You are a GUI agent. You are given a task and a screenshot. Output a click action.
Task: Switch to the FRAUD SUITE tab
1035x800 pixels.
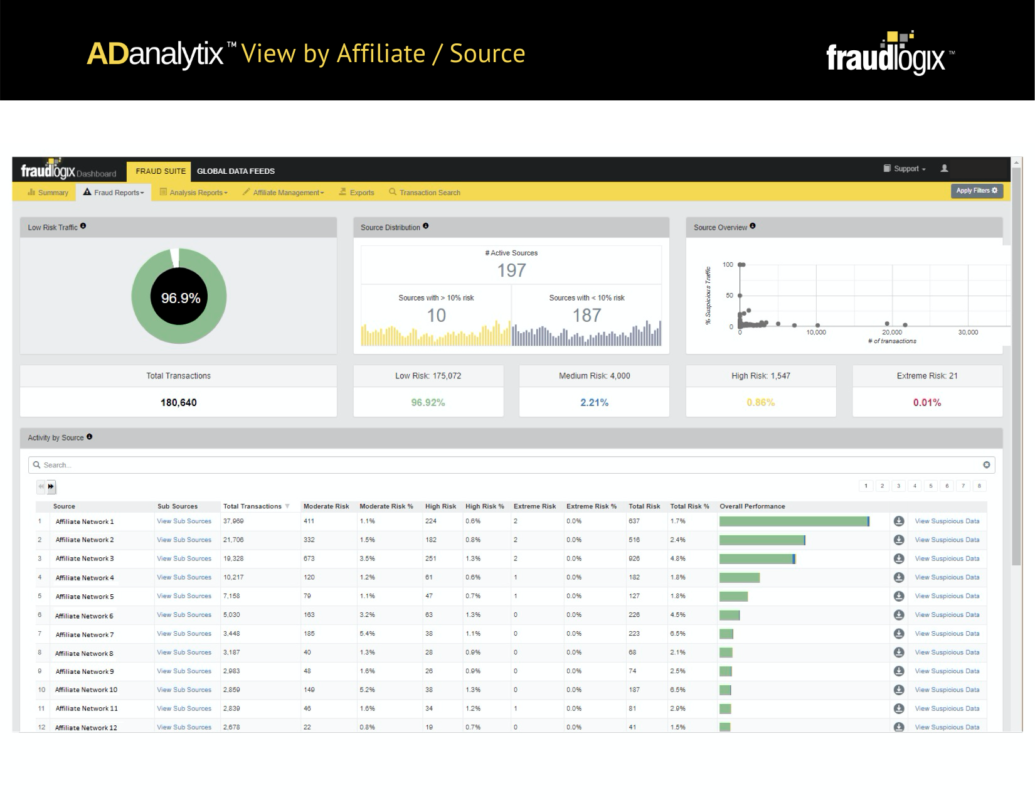click(160, 171)
